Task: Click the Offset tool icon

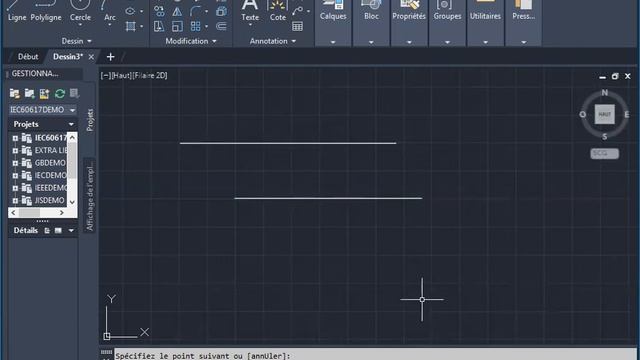Action: tap(221, 27)
